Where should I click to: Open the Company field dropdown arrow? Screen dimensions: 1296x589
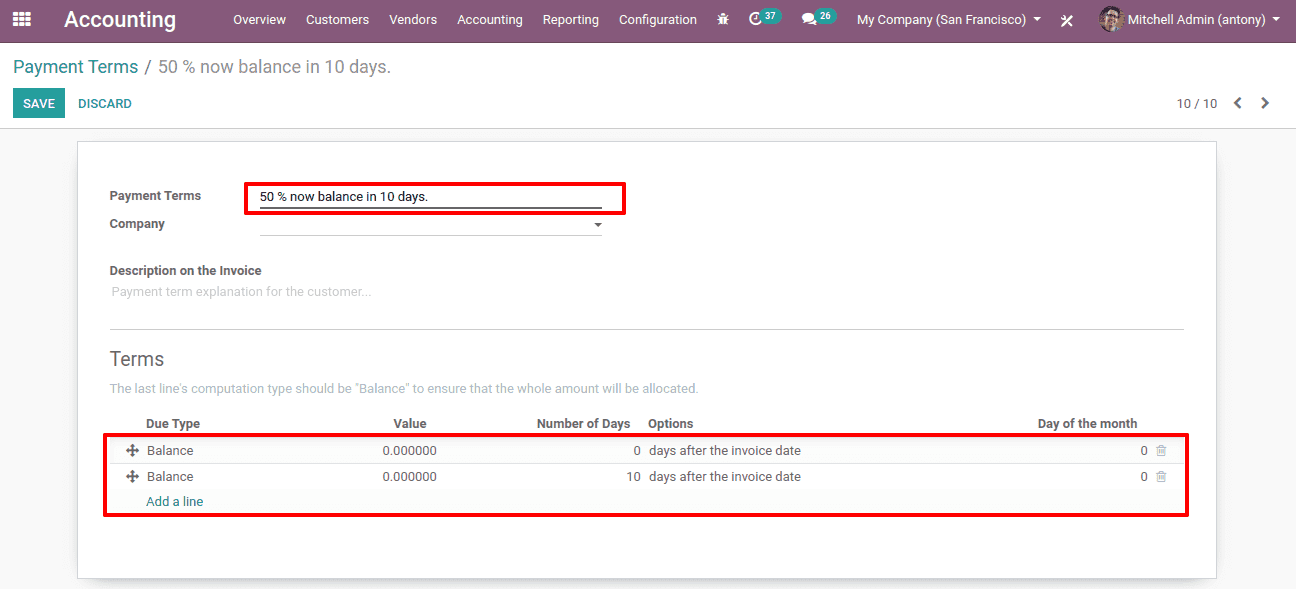click(598, 225)
